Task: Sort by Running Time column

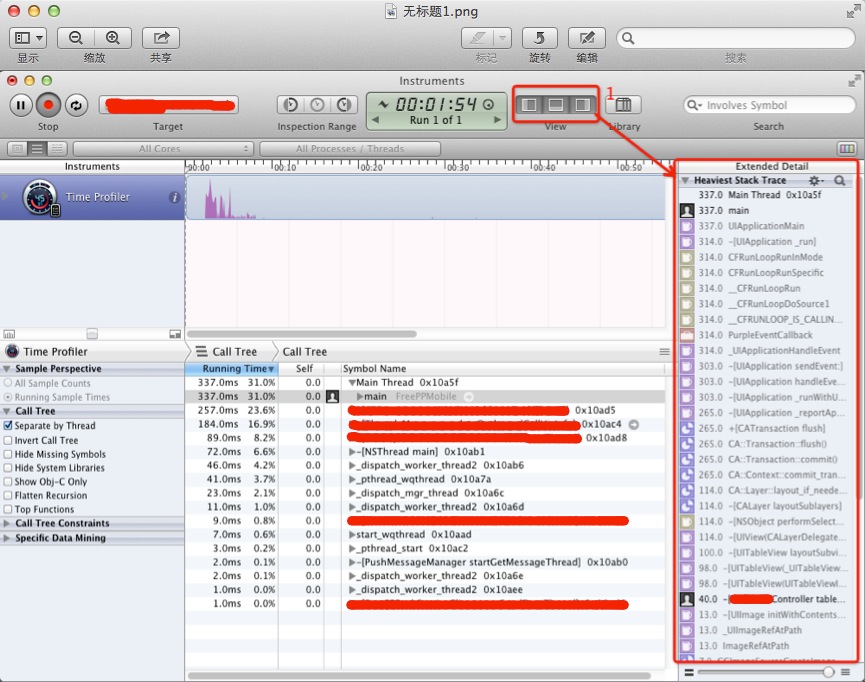Action: coord(232,369)
